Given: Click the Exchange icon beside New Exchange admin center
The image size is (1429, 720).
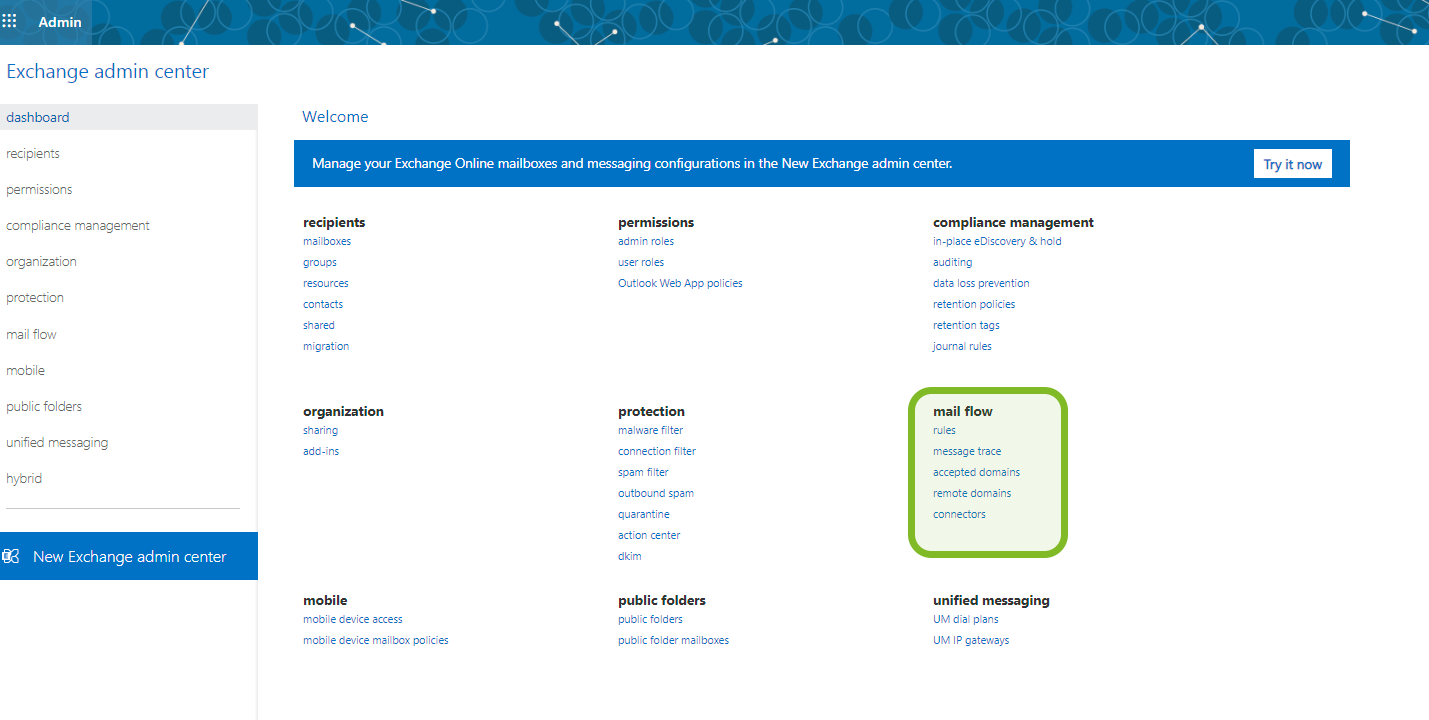Looking at the screenshot, I should click(12, 555).
